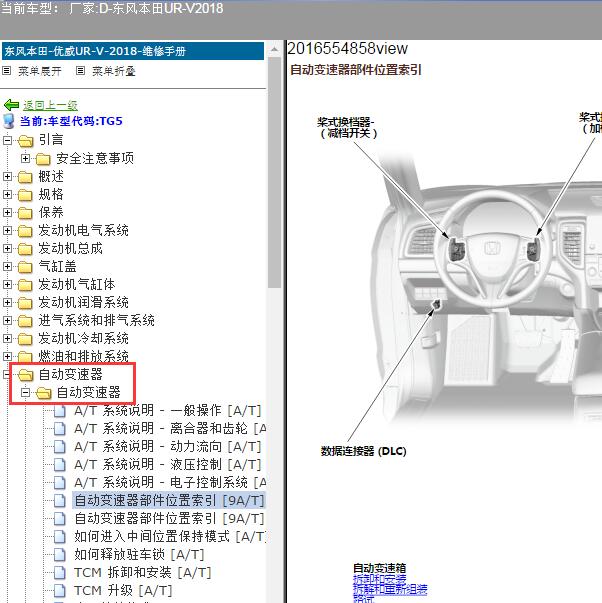Image resolution: width=602 pixels, height=603 pixels.
Task: Collapse the nested 自动变速器 subfolder node
Action: coord(25,392)
